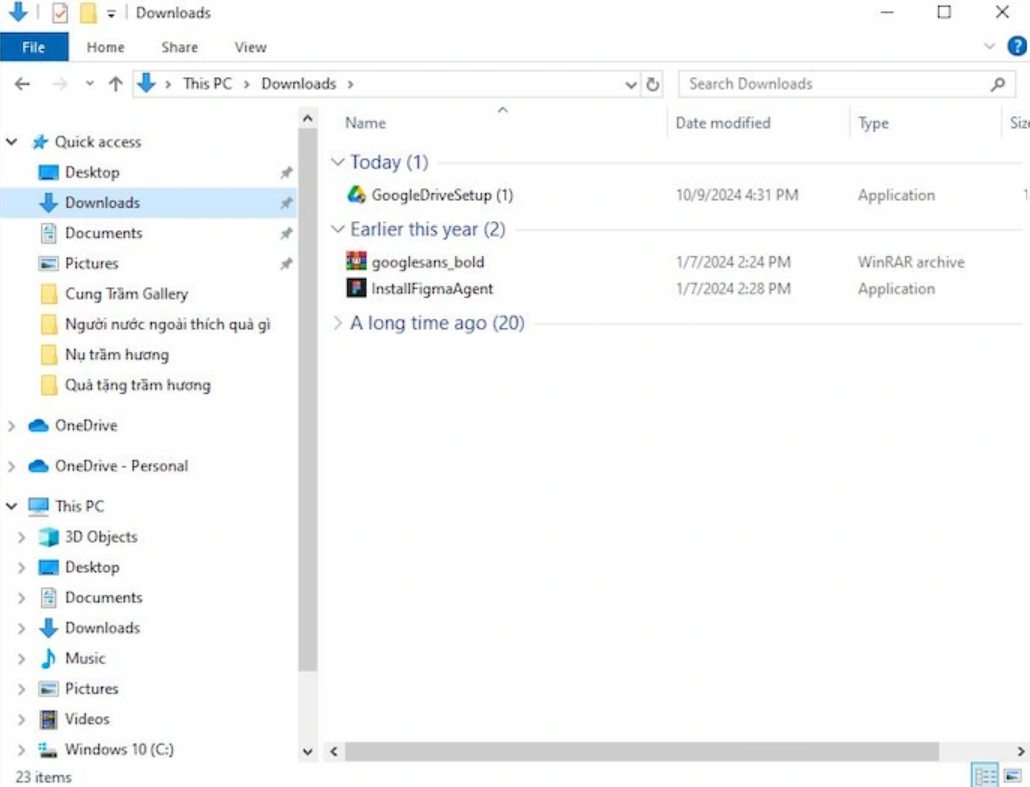The height and width of the screenshot is (787, 1030).
Task: Open the File menu
Action: 34,46
